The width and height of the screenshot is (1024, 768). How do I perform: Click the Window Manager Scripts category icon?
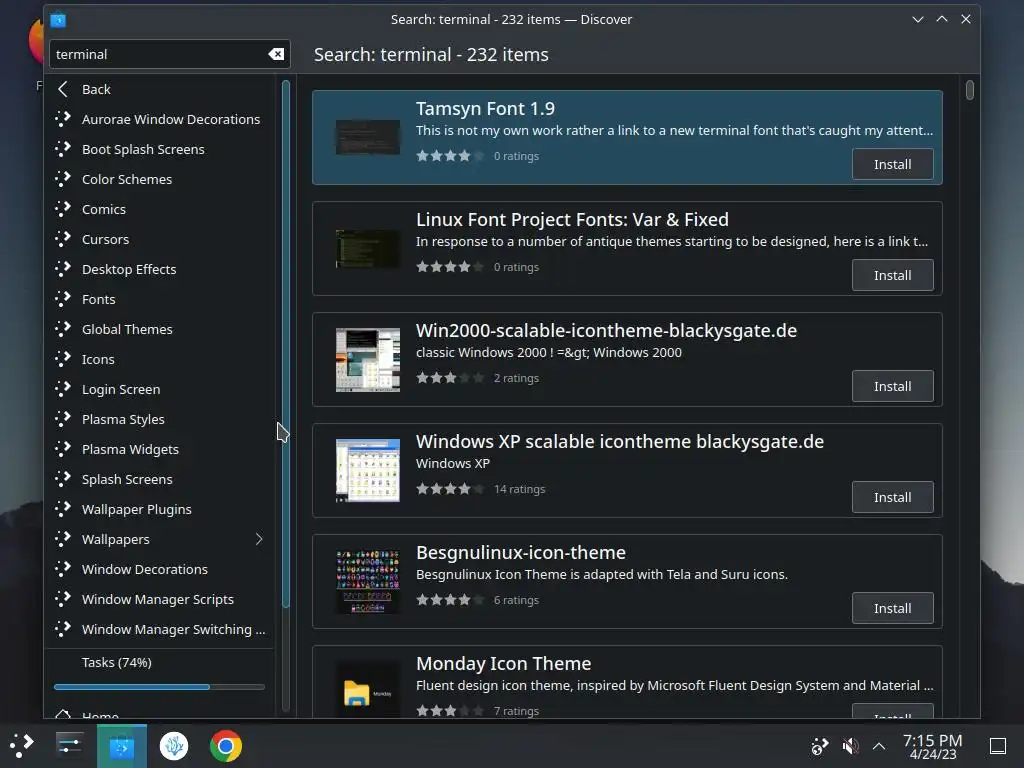coord(63,600)
